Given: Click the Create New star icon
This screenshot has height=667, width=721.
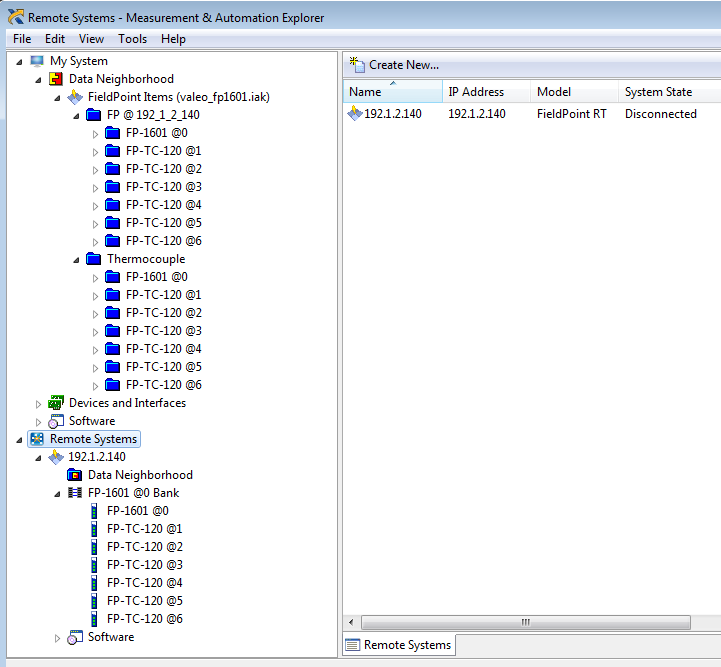Looking at the screenshot, I should click(x=357, y=64).
